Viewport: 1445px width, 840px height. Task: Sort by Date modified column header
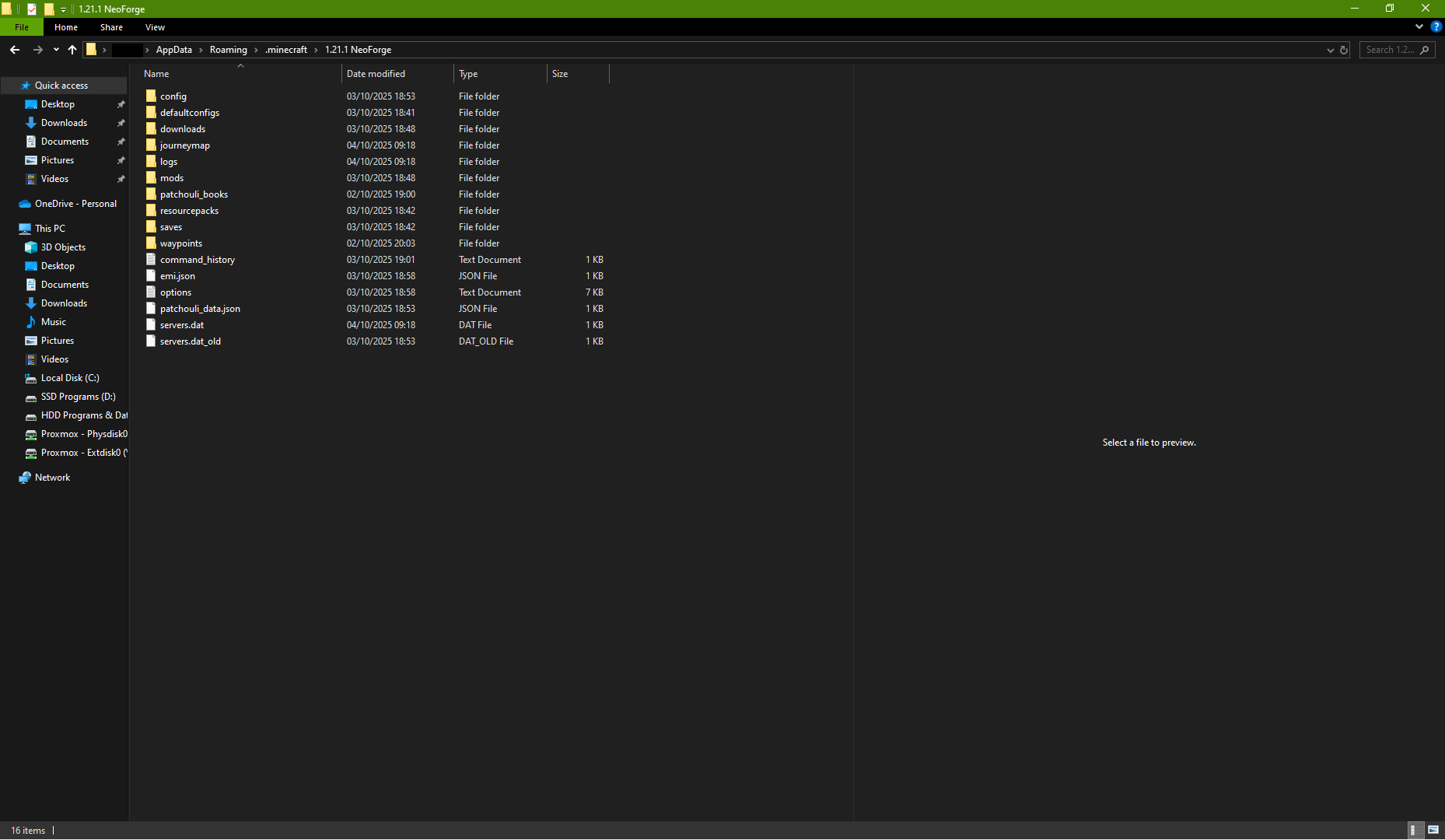pyautogui.click(x=376, y=74)
